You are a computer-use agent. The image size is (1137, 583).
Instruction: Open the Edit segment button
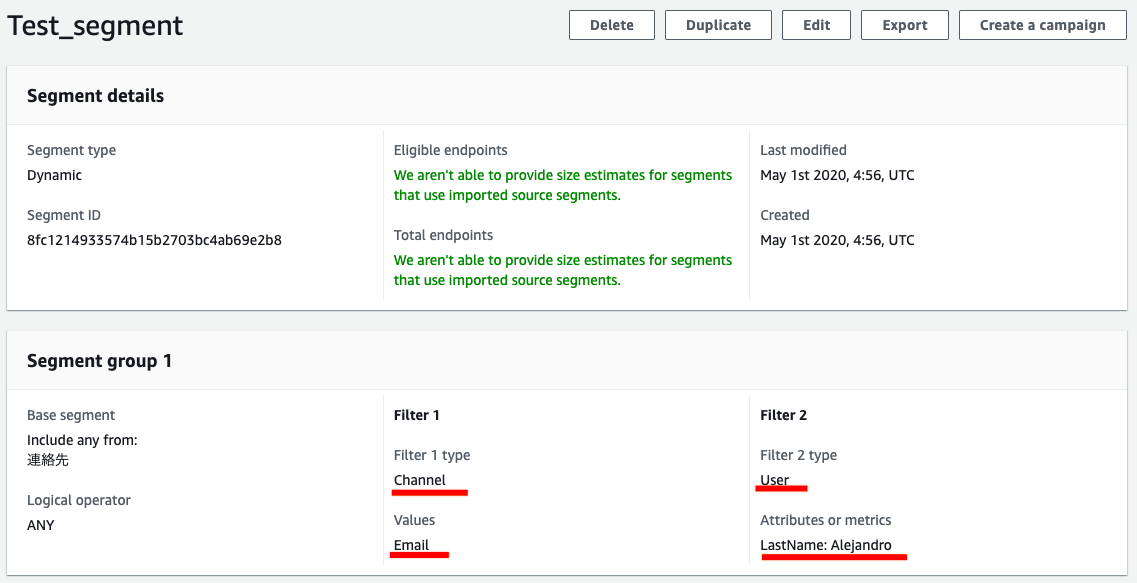coord(816,25)
